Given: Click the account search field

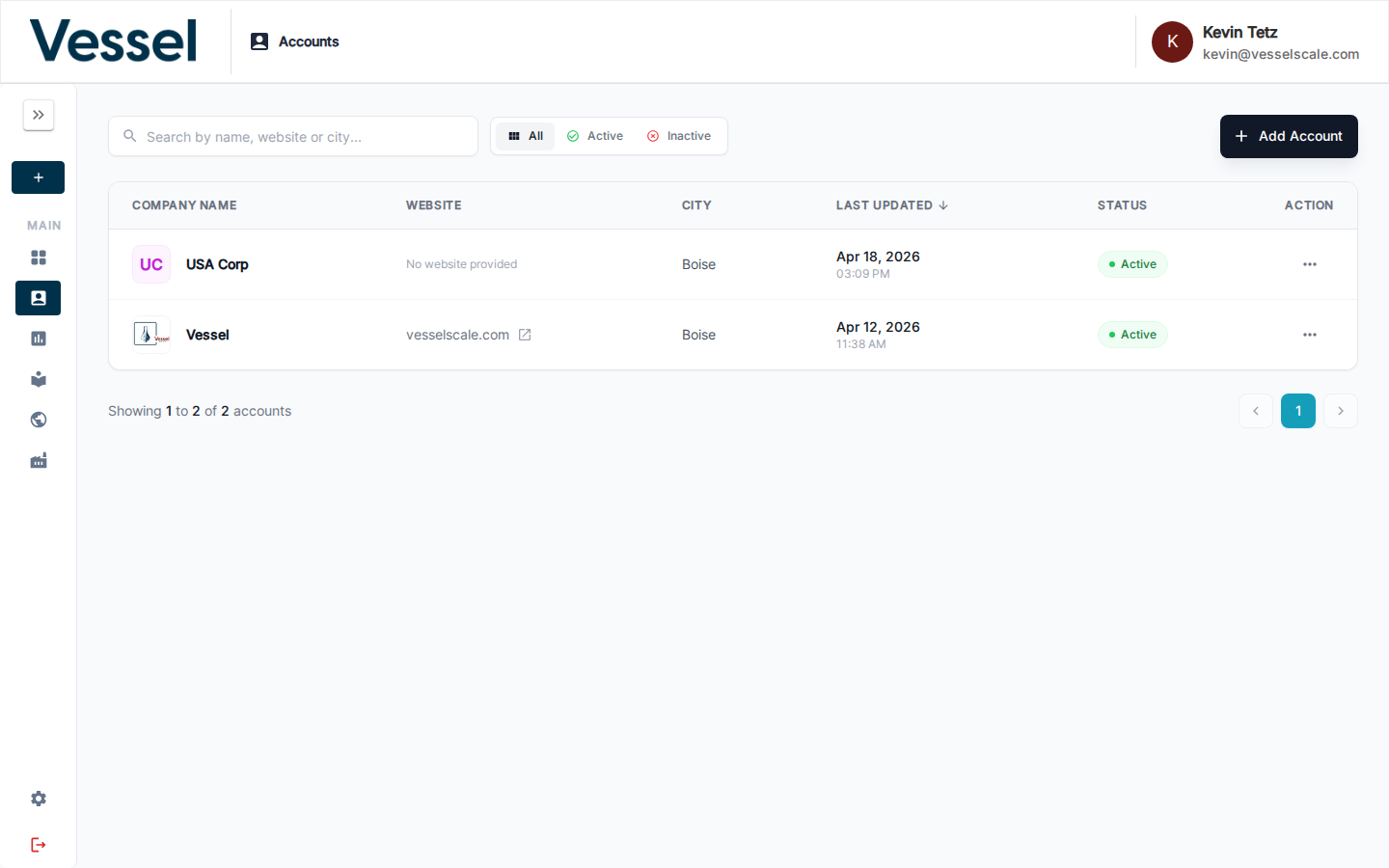Looking at the screenshot, I should pos(293,136).
